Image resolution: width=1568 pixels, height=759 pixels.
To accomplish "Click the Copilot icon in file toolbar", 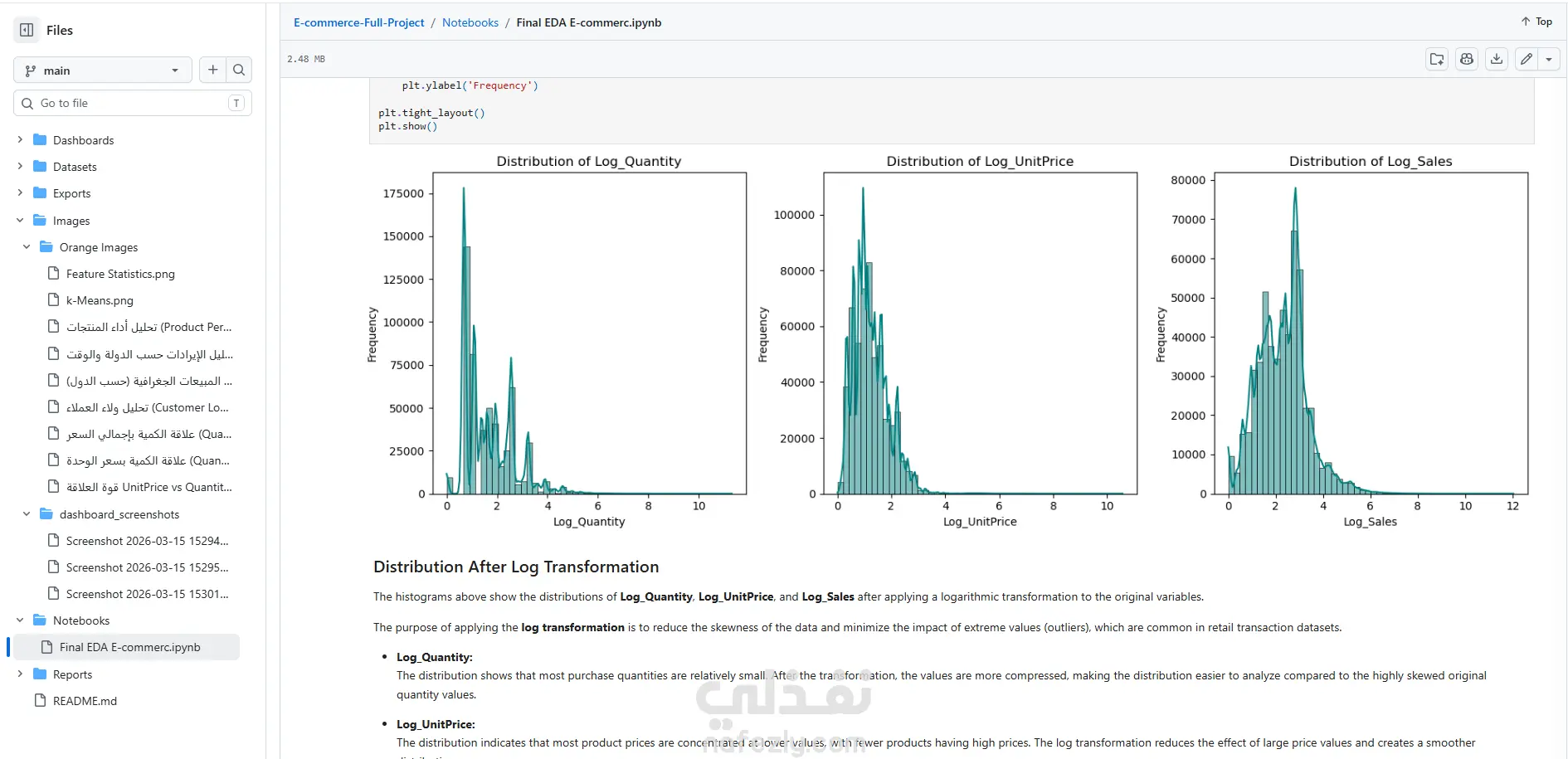I will coord(1467,59).
